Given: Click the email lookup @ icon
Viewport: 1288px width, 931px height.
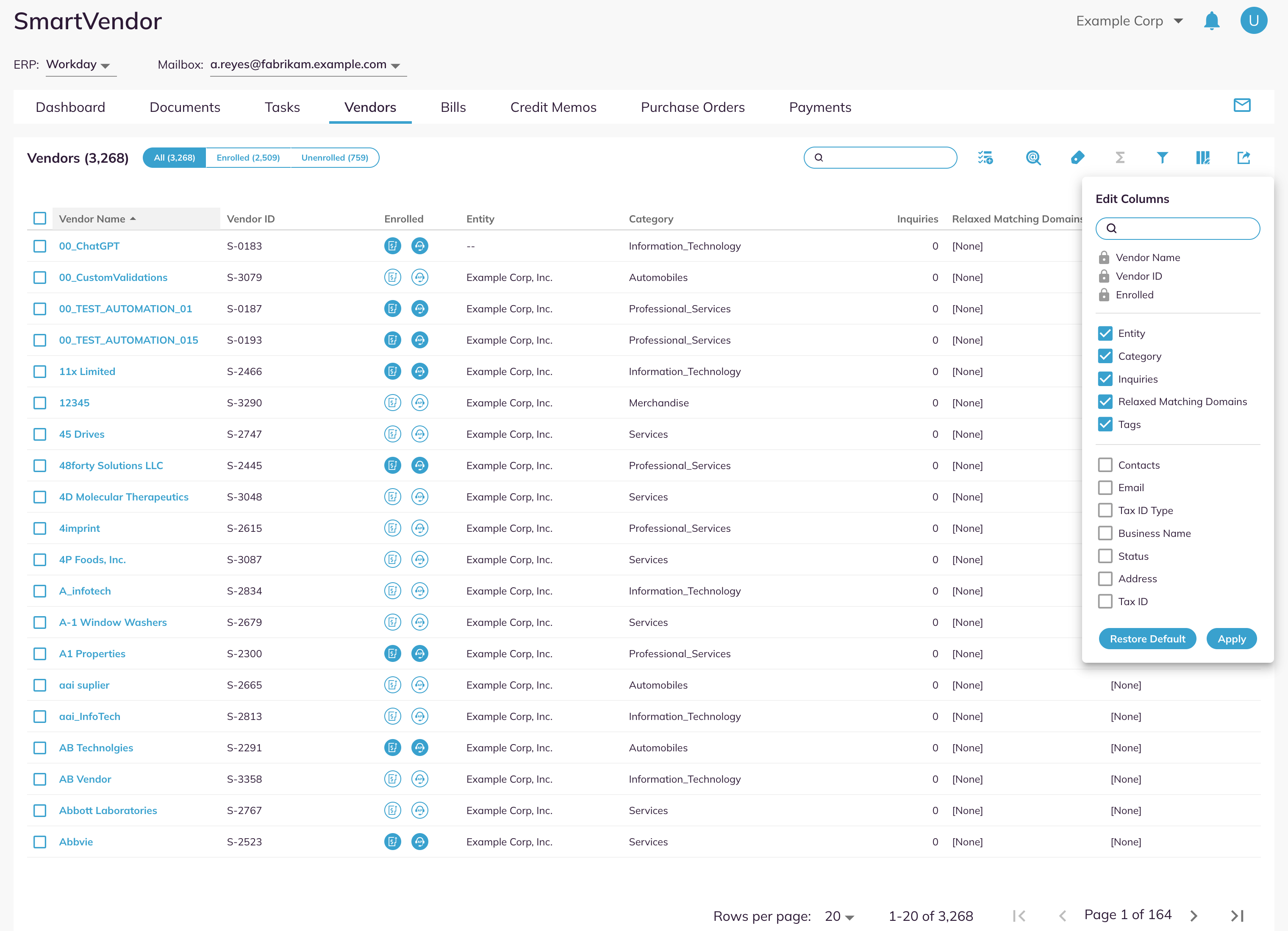Looking at the screenshot, I should point(1034,158).
